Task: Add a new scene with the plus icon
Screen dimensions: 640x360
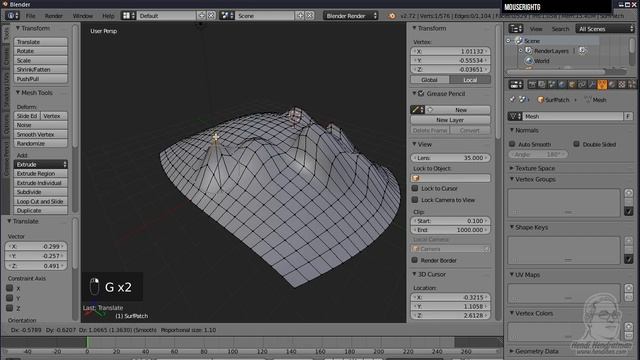Action: coord(300,16)
